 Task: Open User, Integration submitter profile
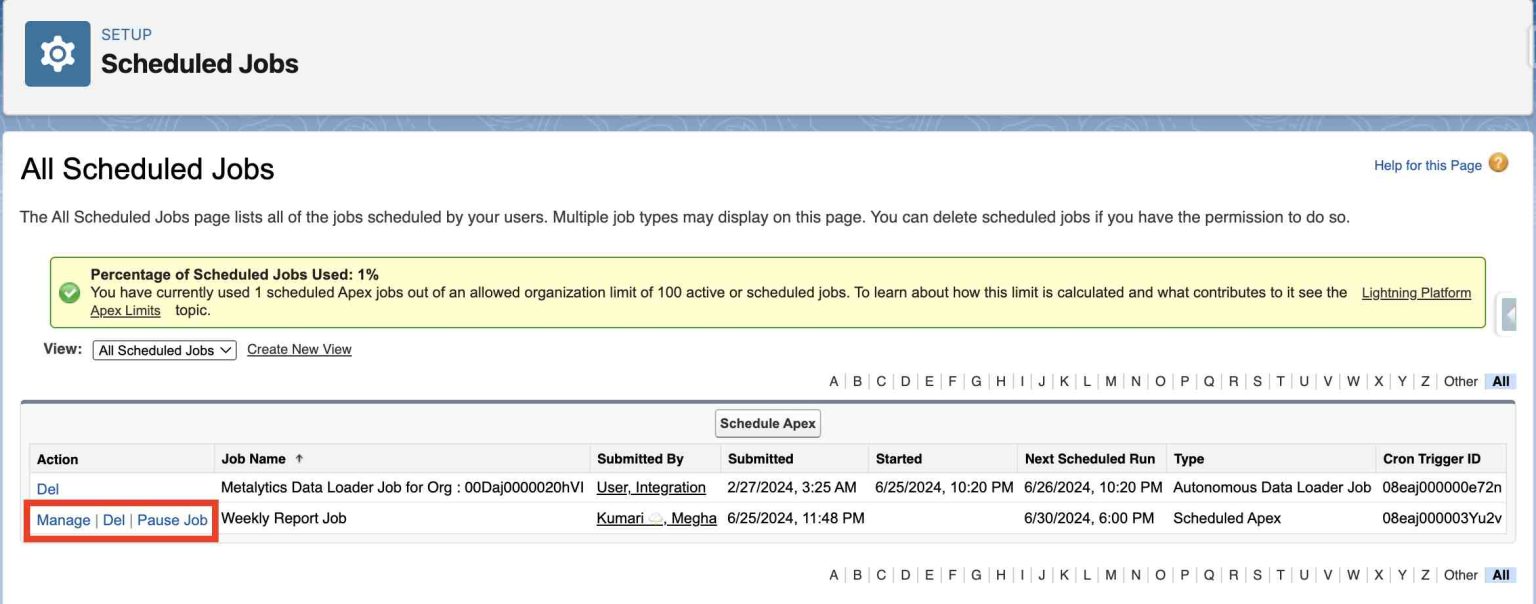pos(650,487)
